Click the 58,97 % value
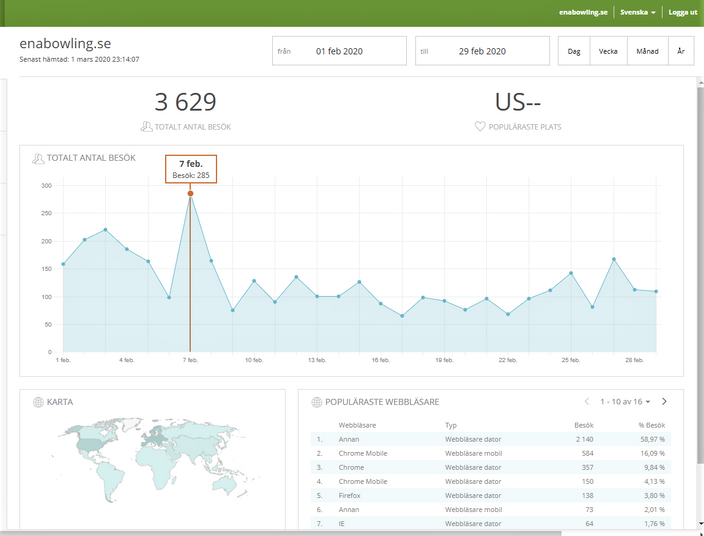The image size is (704, 536). click(652, 439)
